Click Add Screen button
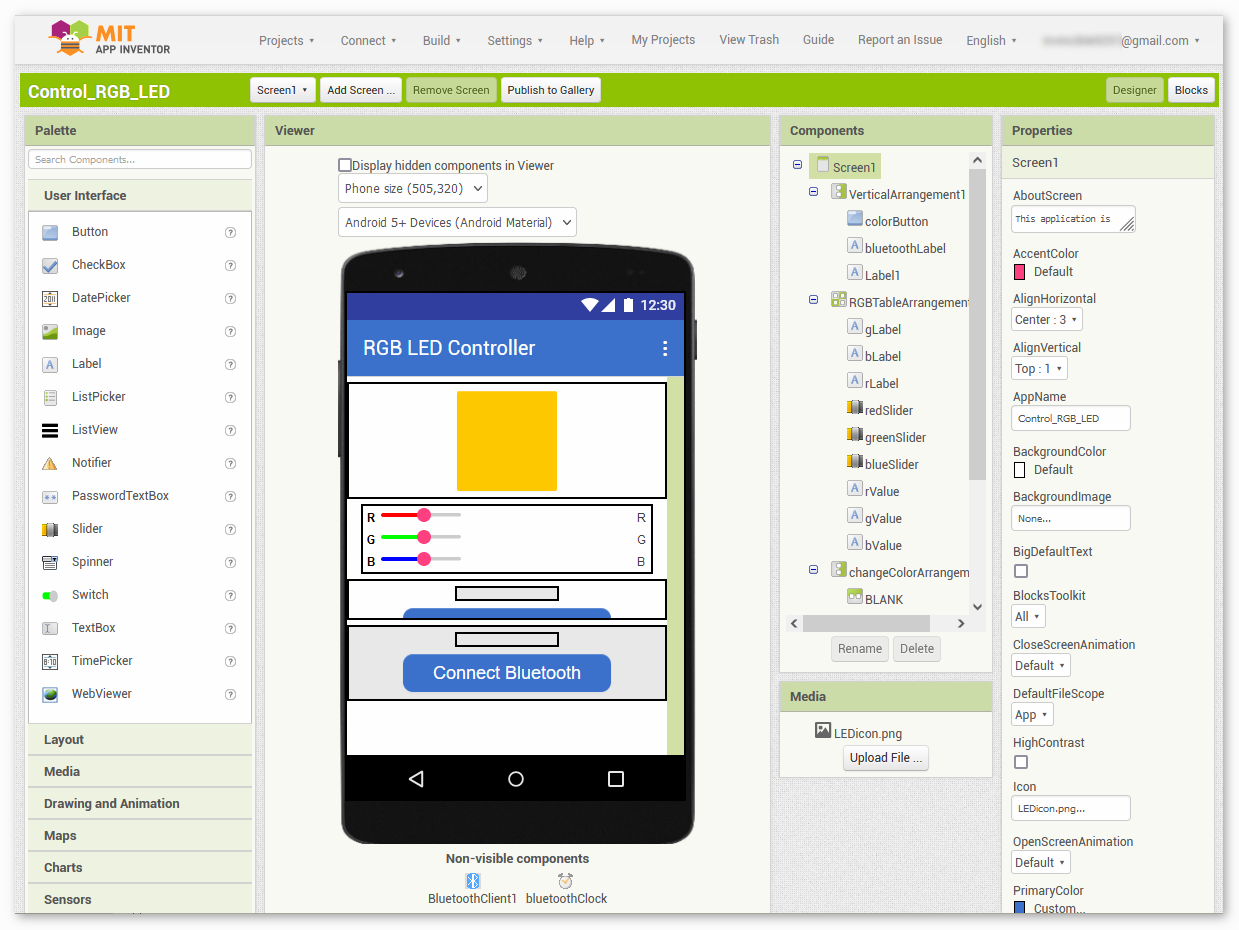 (361, 90)
